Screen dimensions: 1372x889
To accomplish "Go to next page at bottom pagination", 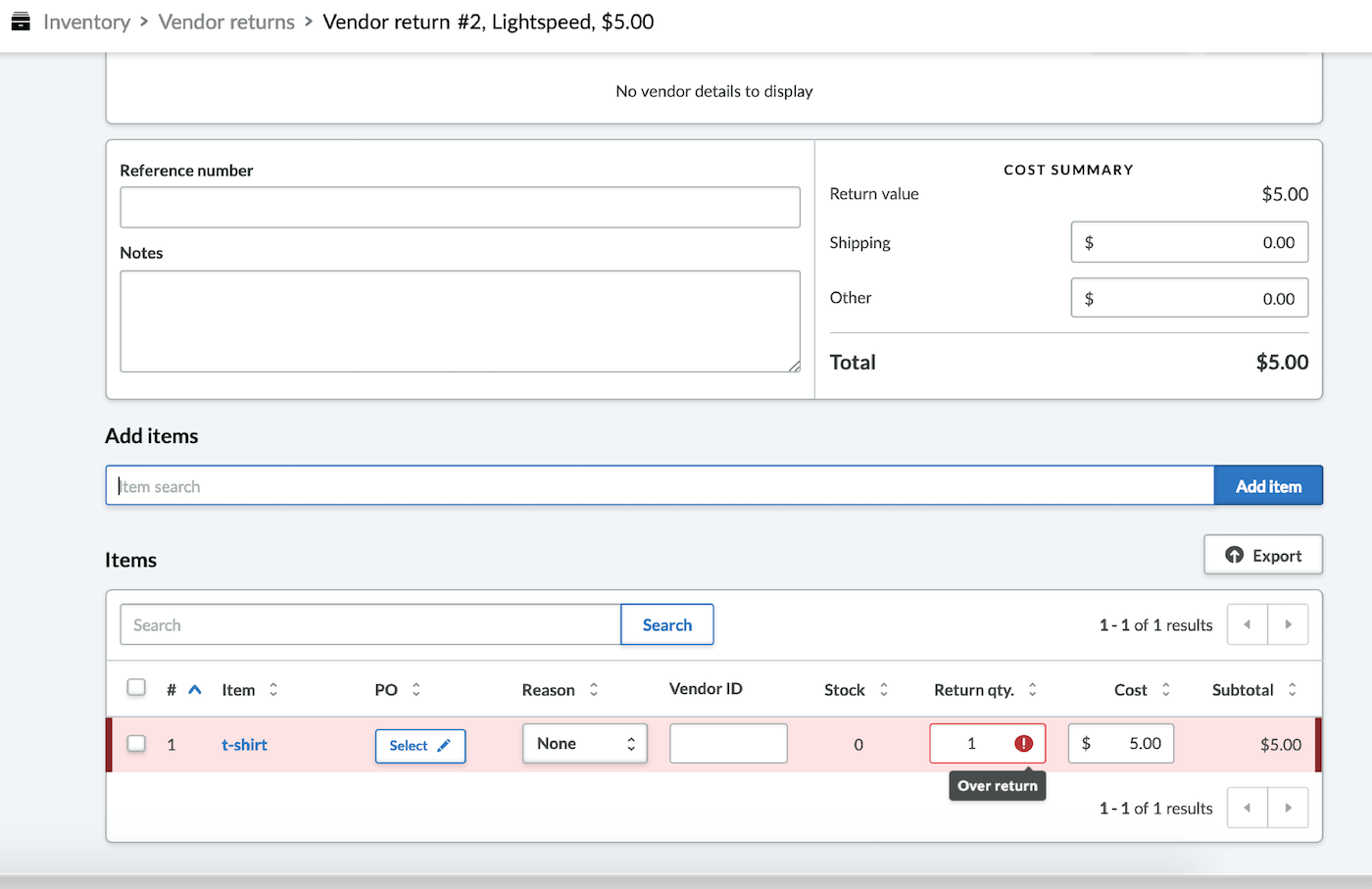I will click(1288, 809).
